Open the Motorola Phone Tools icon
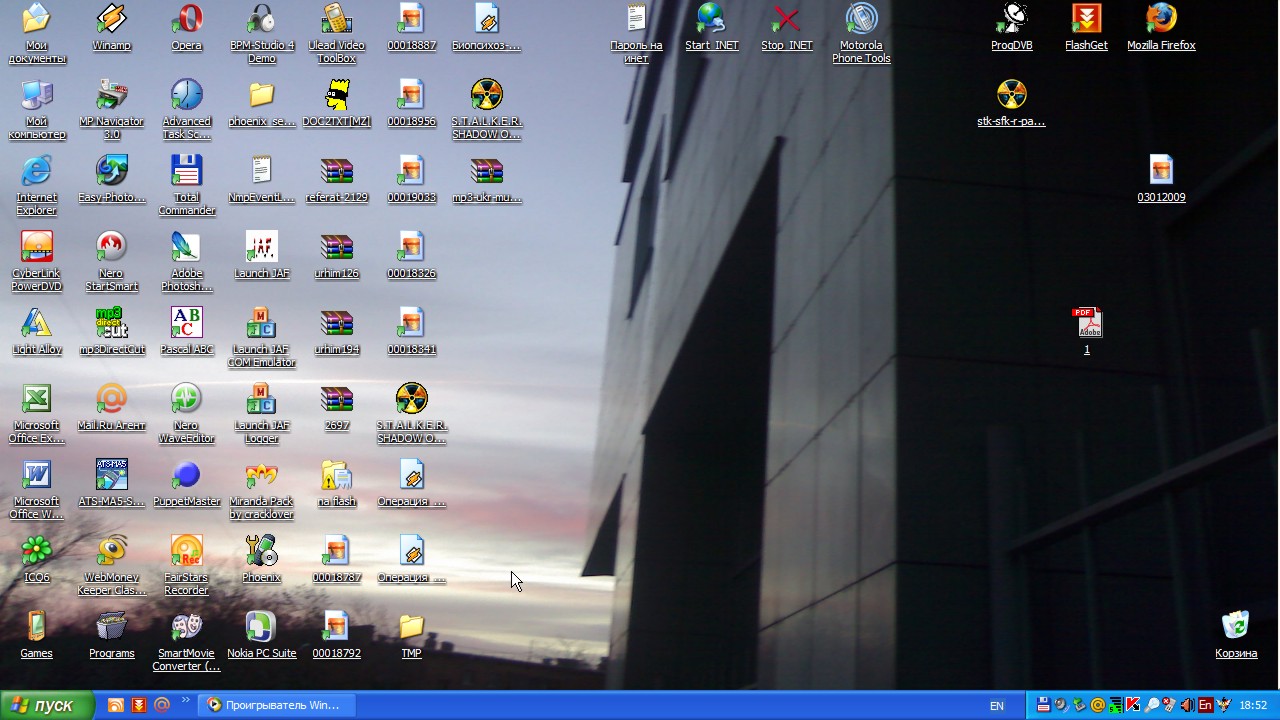 point(861,32)
